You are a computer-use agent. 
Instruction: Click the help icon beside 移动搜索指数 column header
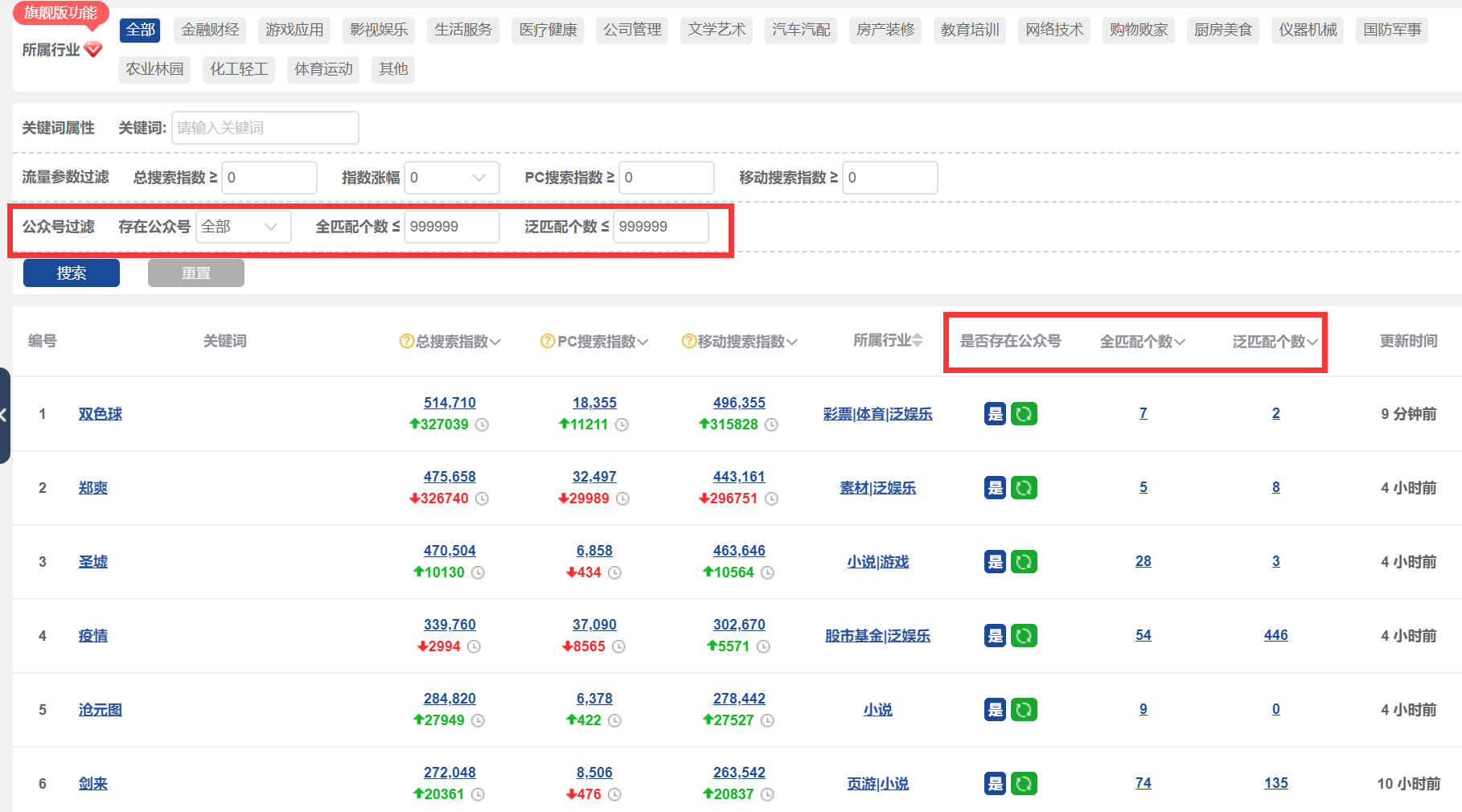(x=689, y=341)
